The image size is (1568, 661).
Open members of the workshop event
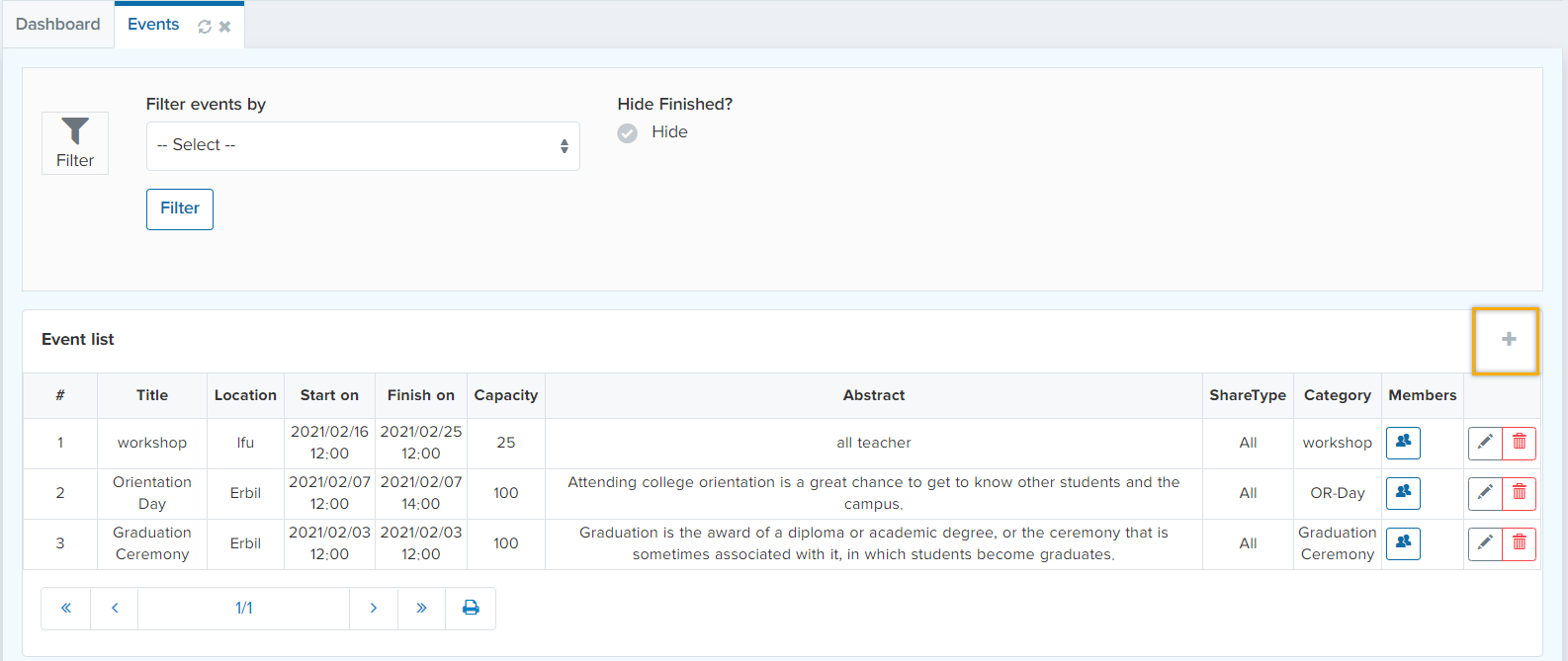1403,443
